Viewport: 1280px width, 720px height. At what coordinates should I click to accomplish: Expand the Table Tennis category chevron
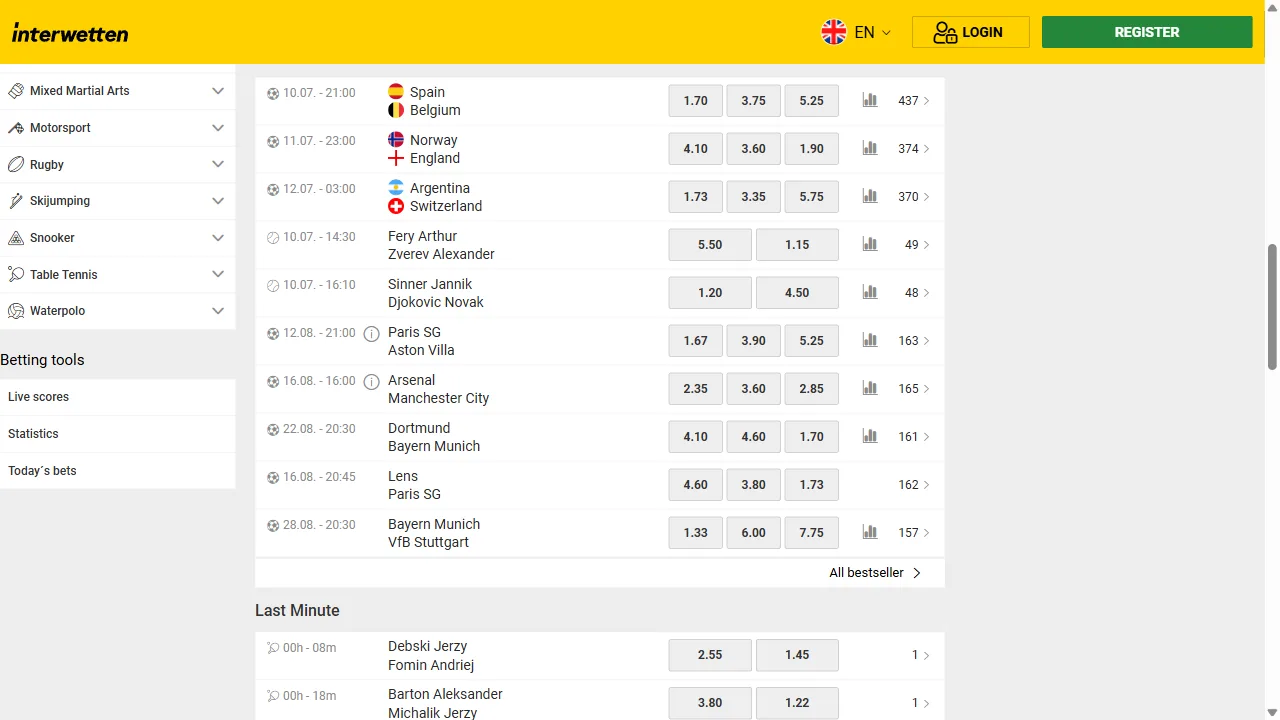218,274
